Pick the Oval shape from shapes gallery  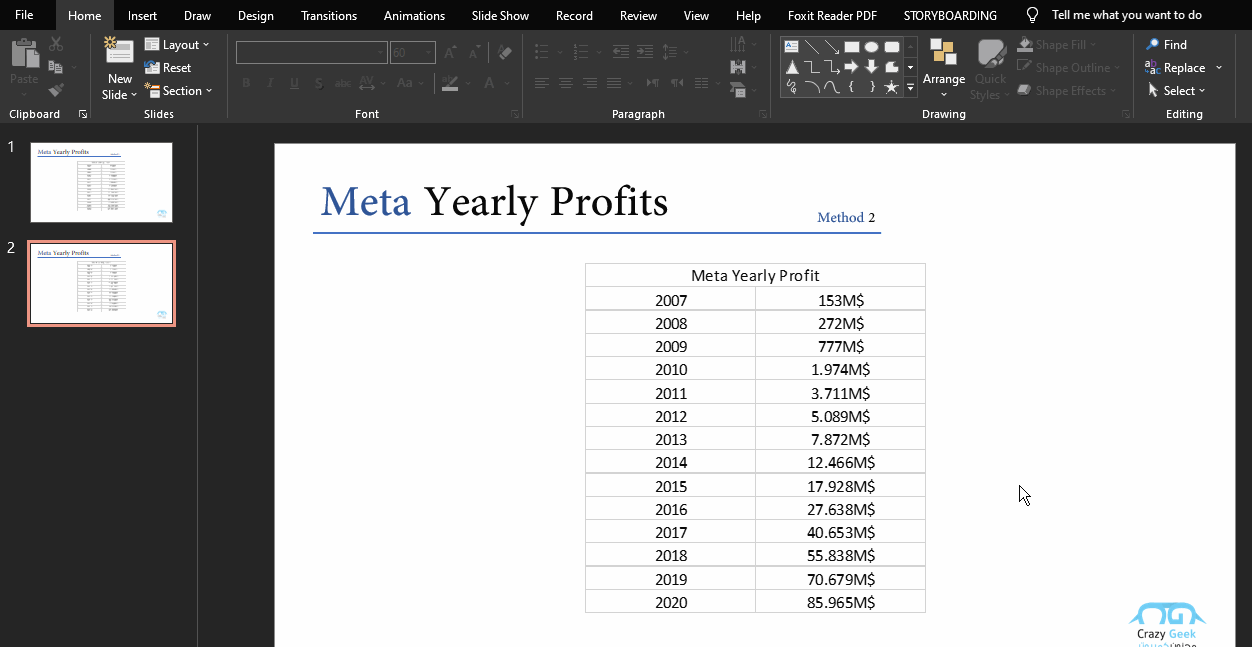[x=871, y=46]
